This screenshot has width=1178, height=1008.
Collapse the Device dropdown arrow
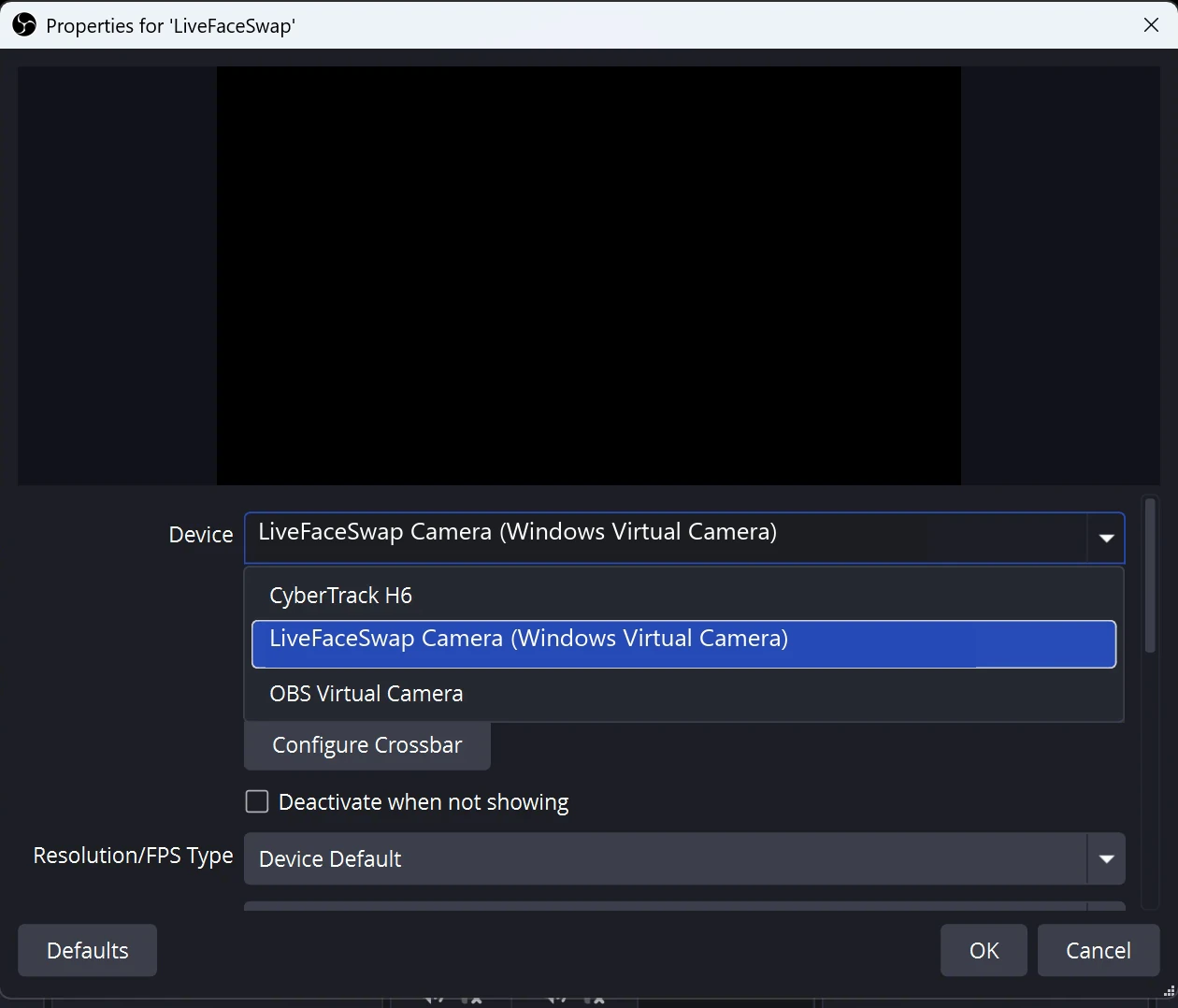point(1106,538)
